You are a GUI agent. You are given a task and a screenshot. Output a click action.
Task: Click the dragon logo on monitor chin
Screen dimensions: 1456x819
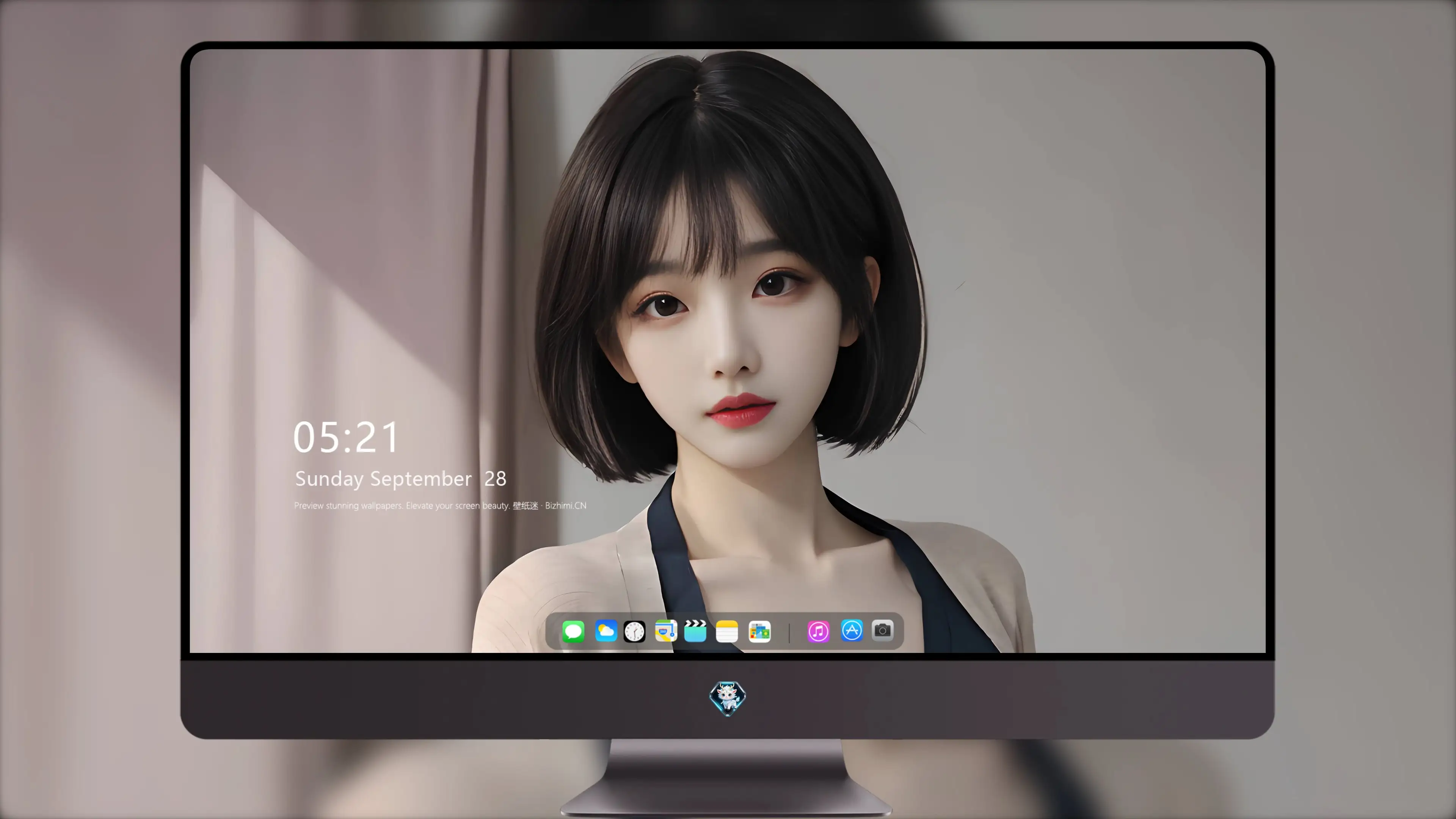[x=728, y=698]
